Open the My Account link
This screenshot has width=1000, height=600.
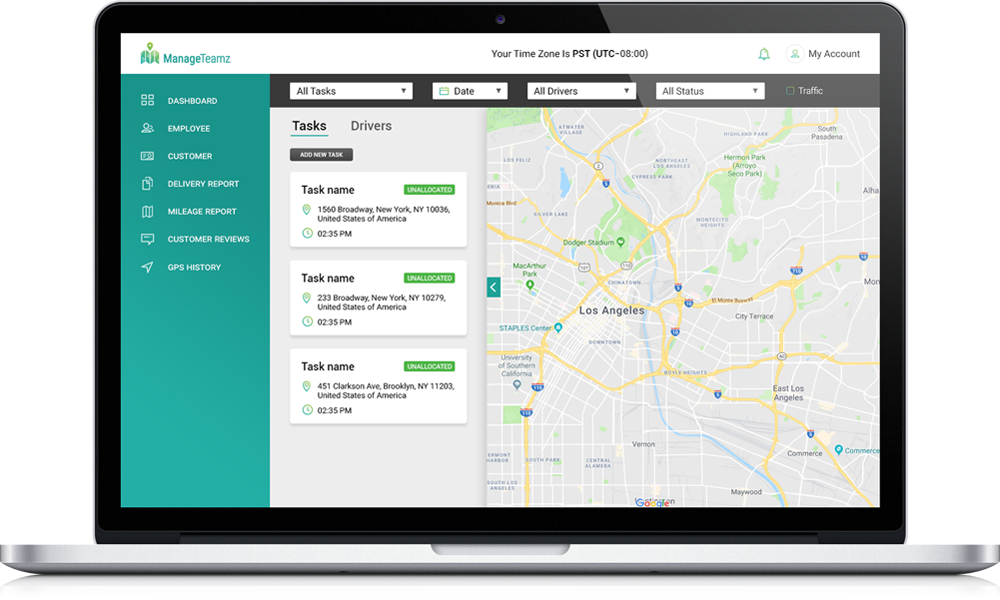(833, 54)
